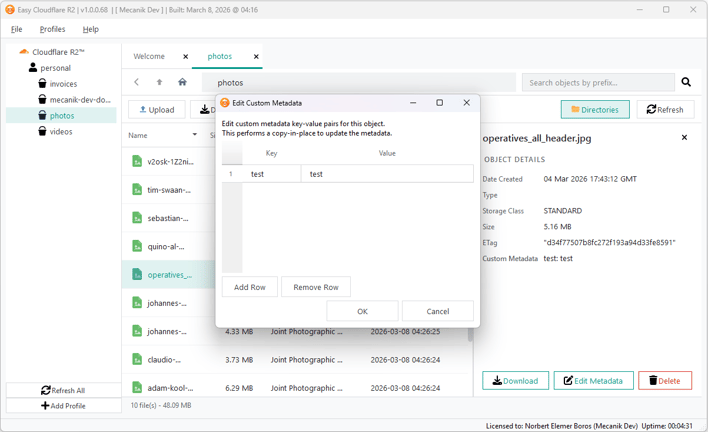Open the mecanik-dev-do... bucket
The height and width of the screenshot is (432, 708).
click(x=80, y=100)
